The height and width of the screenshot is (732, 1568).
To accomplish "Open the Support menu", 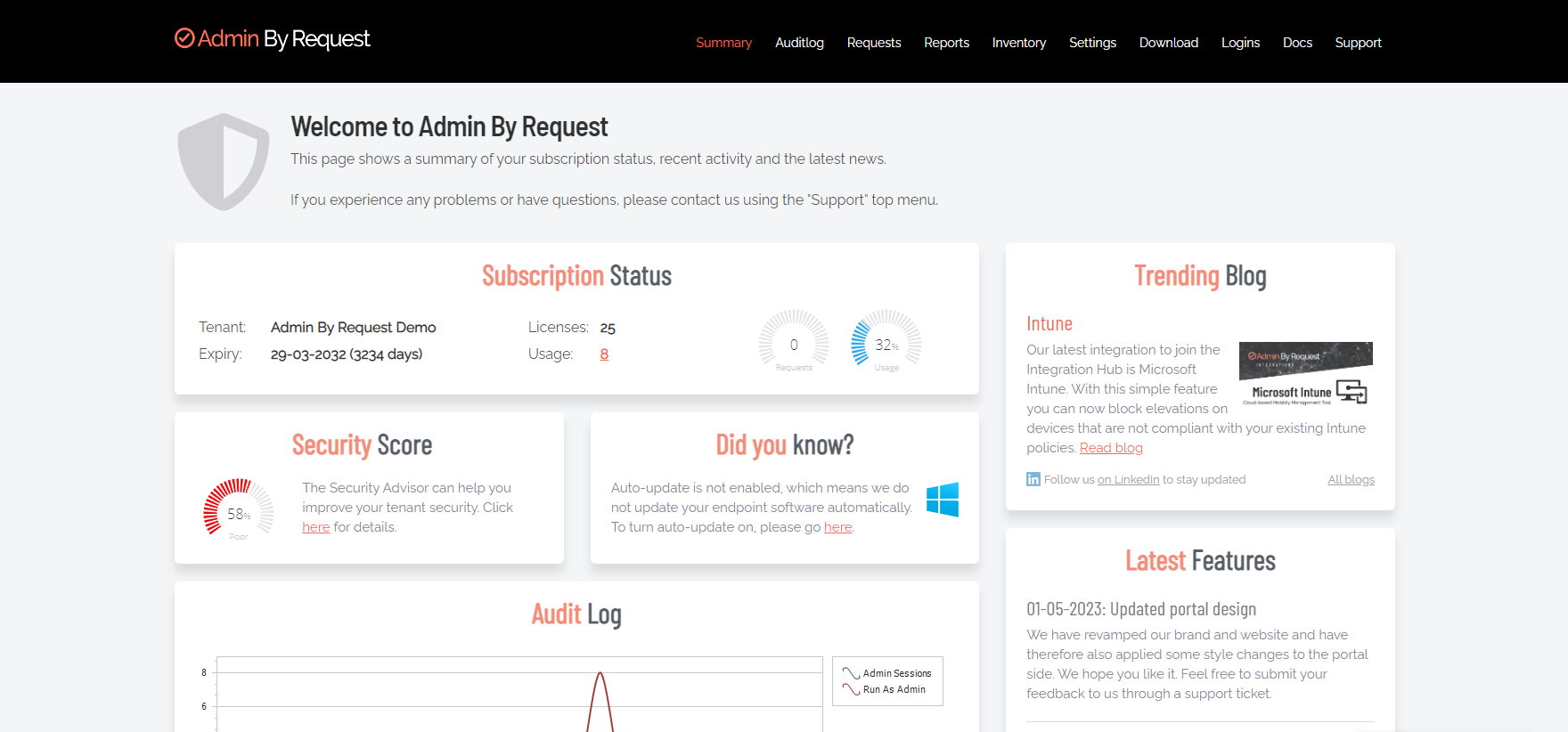I will pyautogui.click(x=1358, y=43).
